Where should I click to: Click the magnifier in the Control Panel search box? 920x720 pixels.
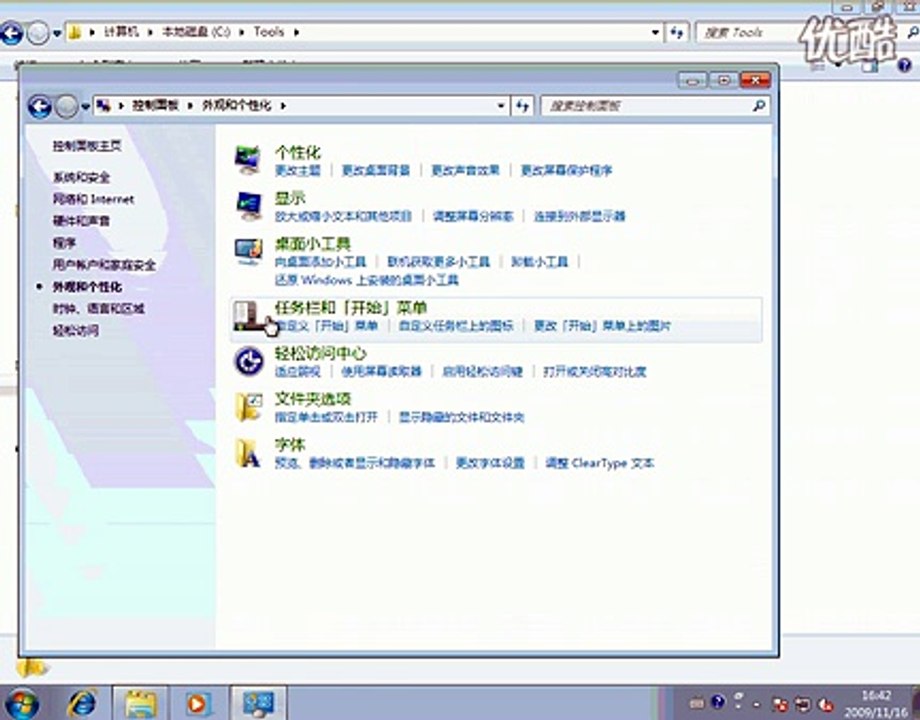759,106
